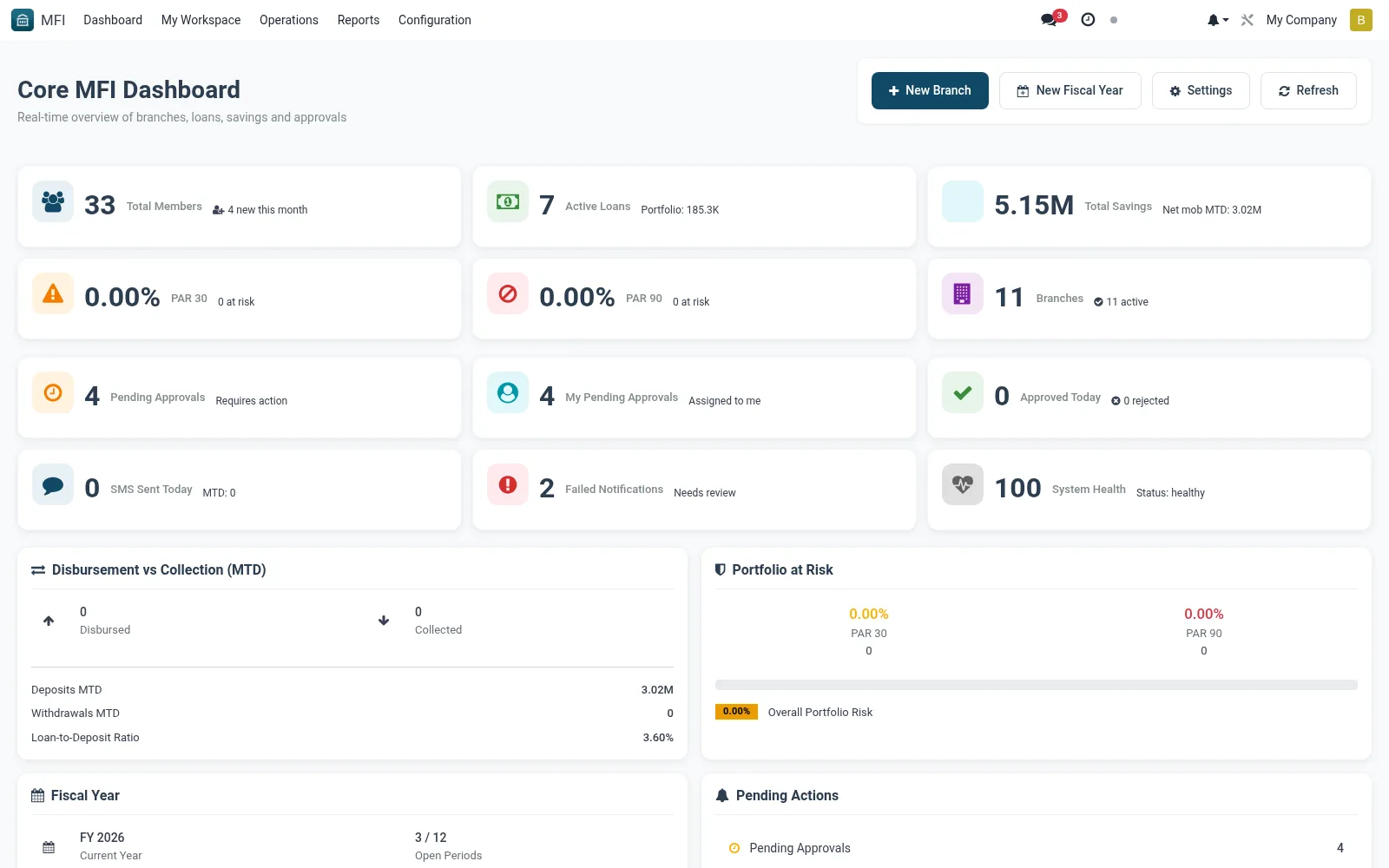The image size is (1389, 868).
Task: Click the New Branch button
Action: [x=930, y=90]
